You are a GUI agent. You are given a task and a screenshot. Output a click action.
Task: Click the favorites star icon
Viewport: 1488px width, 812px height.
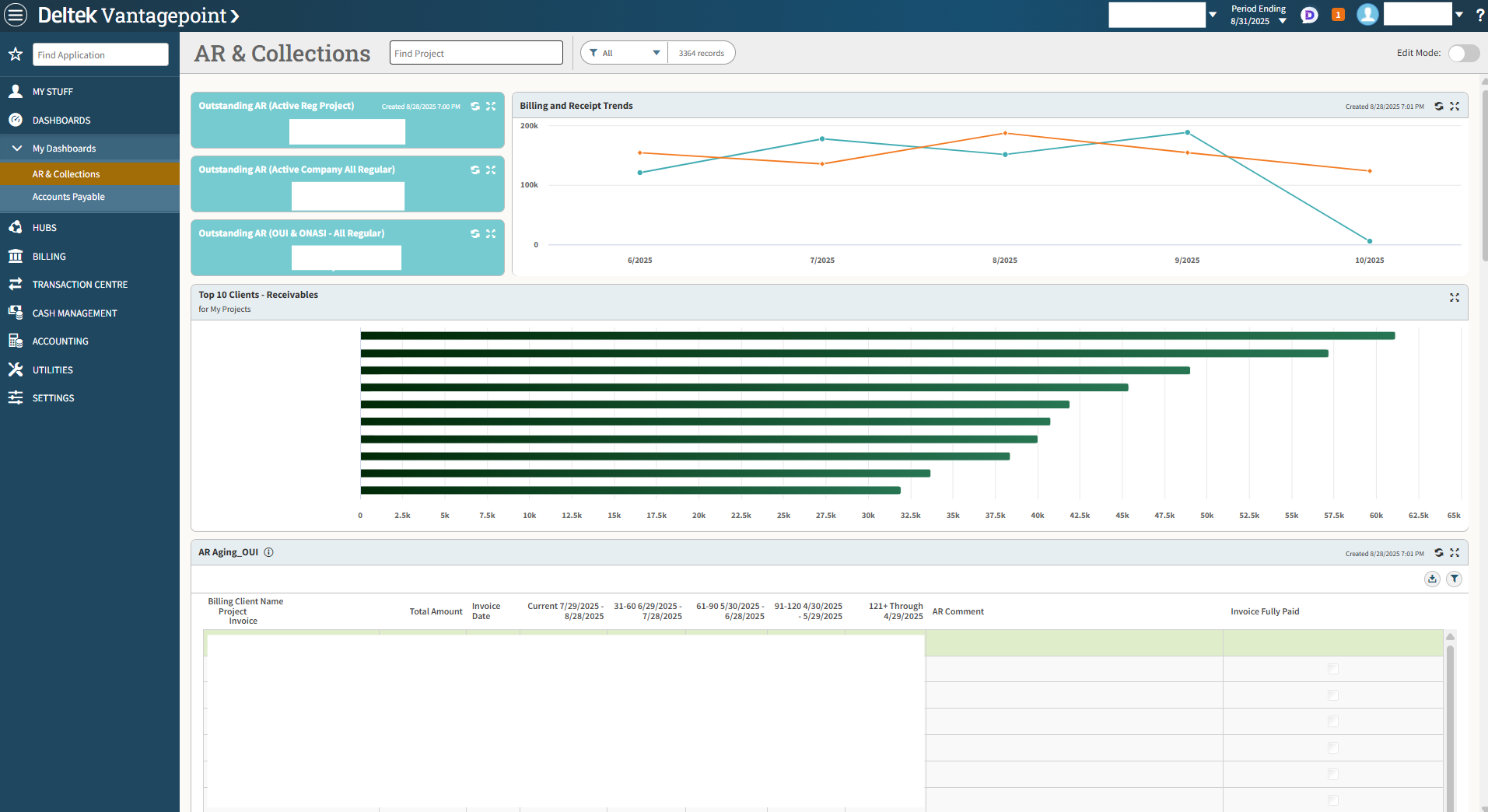click(x=16, y=54)
